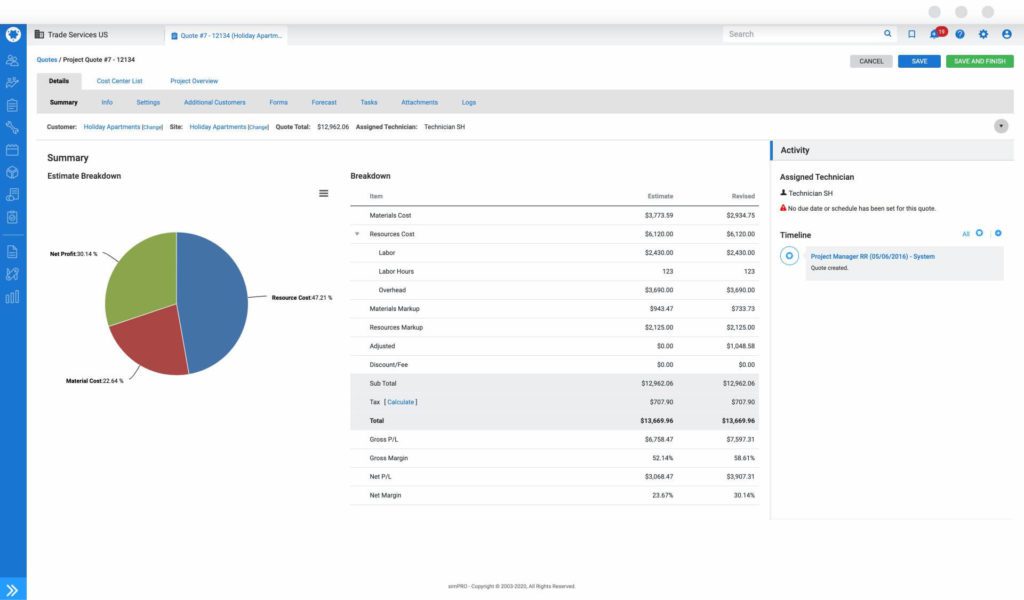
Task: Open the calendar scheduling sidebar icon
Action: tap(12, 149)
